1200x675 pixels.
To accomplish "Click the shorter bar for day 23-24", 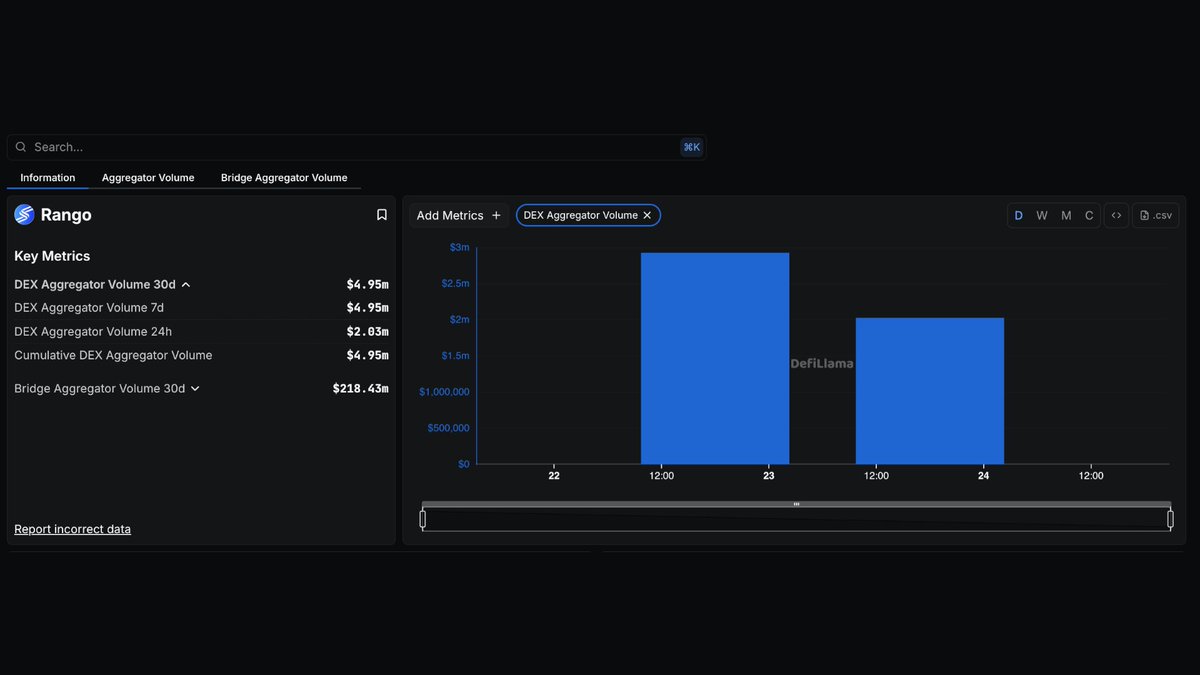I will (930, 391).
